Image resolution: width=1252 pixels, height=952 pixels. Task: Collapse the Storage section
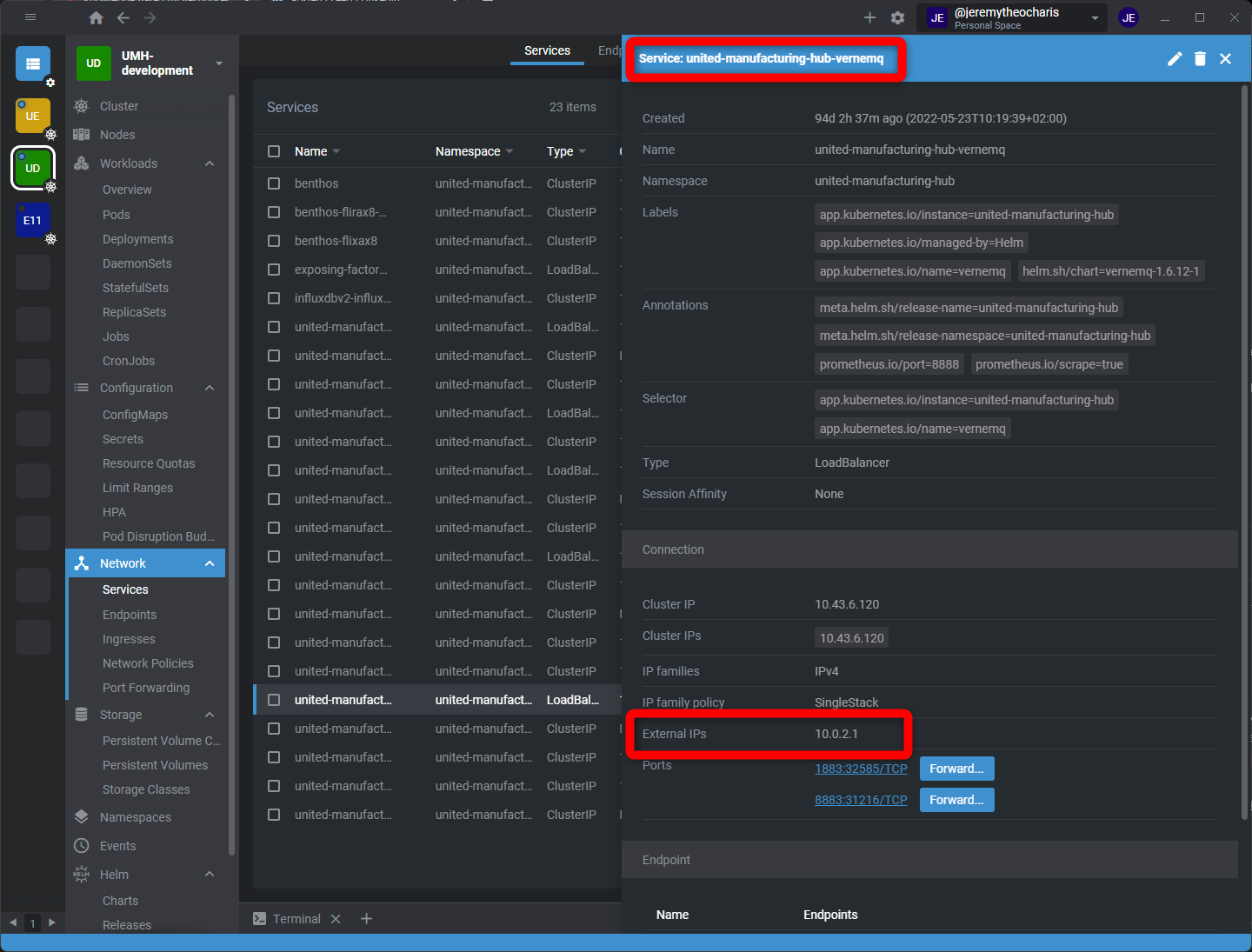(x=210, y=715)
